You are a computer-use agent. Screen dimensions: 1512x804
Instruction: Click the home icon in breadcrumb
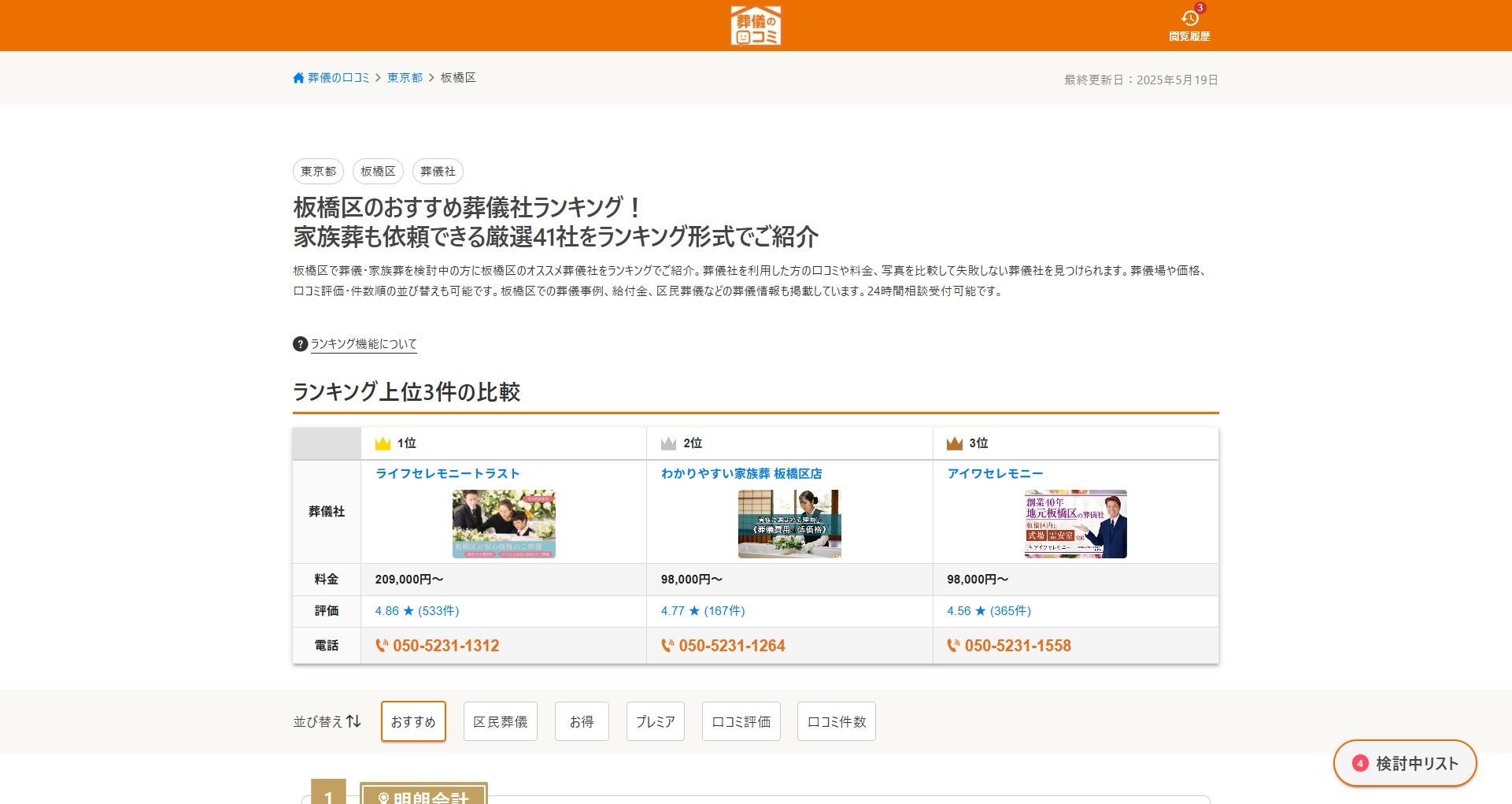click(x=298, y=78)
